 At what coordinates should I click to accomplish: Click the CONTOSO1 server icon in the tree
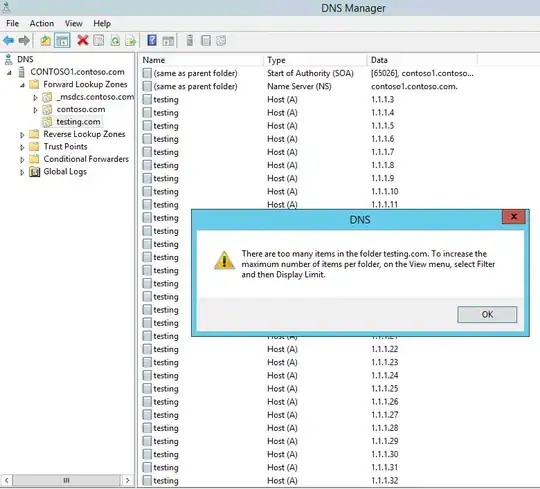pos(22,72)
